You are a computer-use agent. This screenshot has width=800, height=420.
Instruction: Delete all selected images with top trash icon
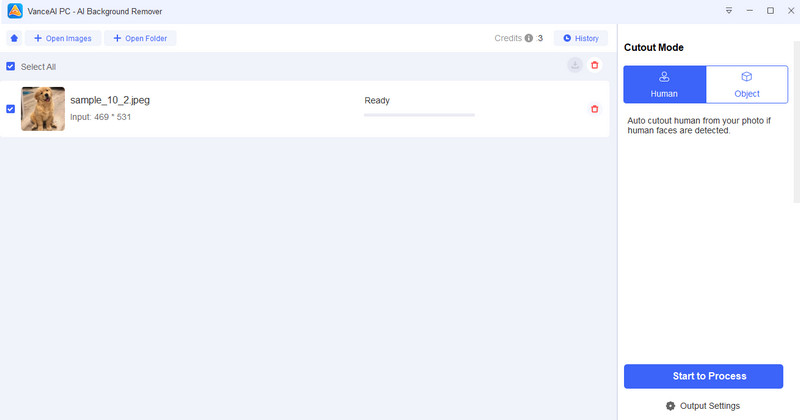click(595, 65)
